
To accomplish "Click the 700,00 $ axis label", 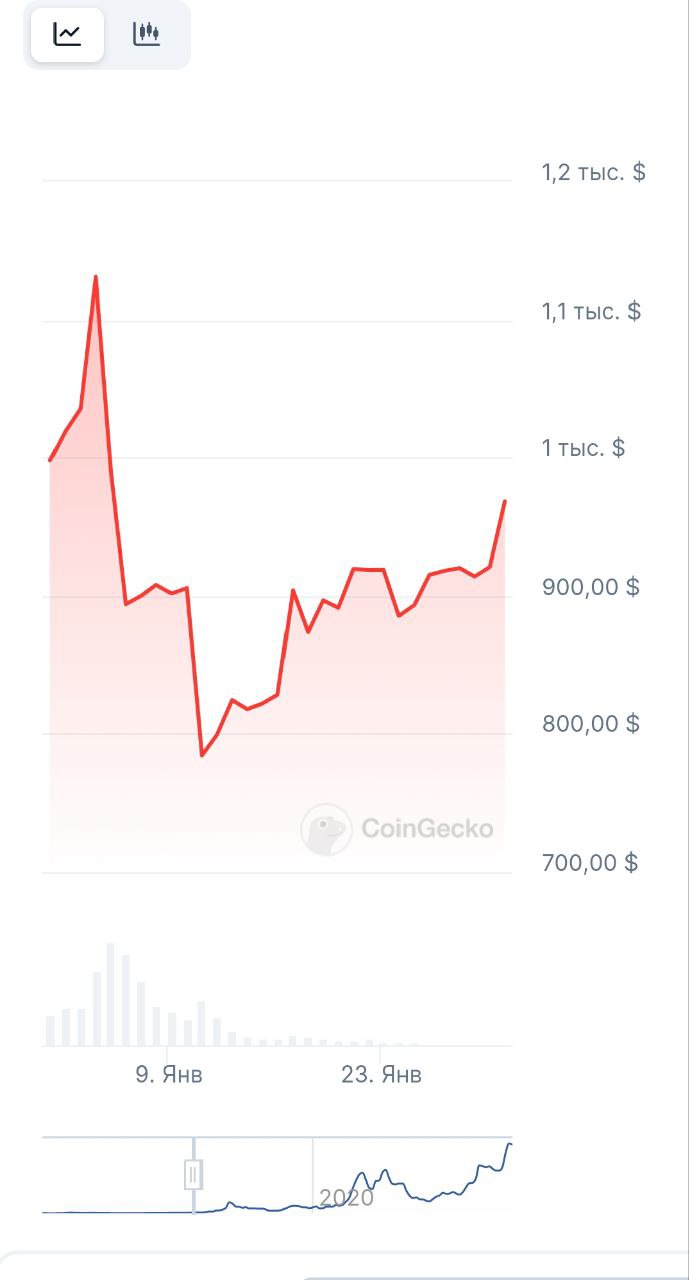I will 591,862.
